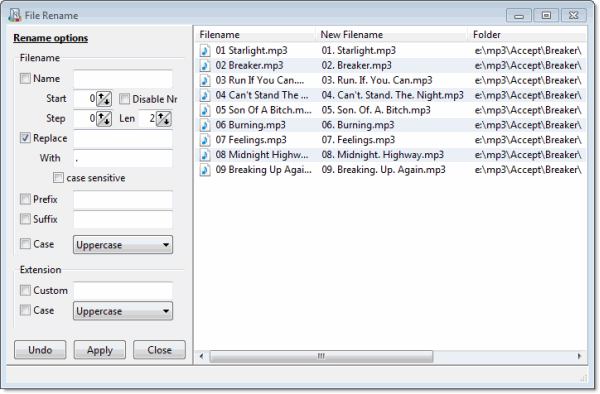
Task: Click the scrollbar left arrow
Action: 201,357
